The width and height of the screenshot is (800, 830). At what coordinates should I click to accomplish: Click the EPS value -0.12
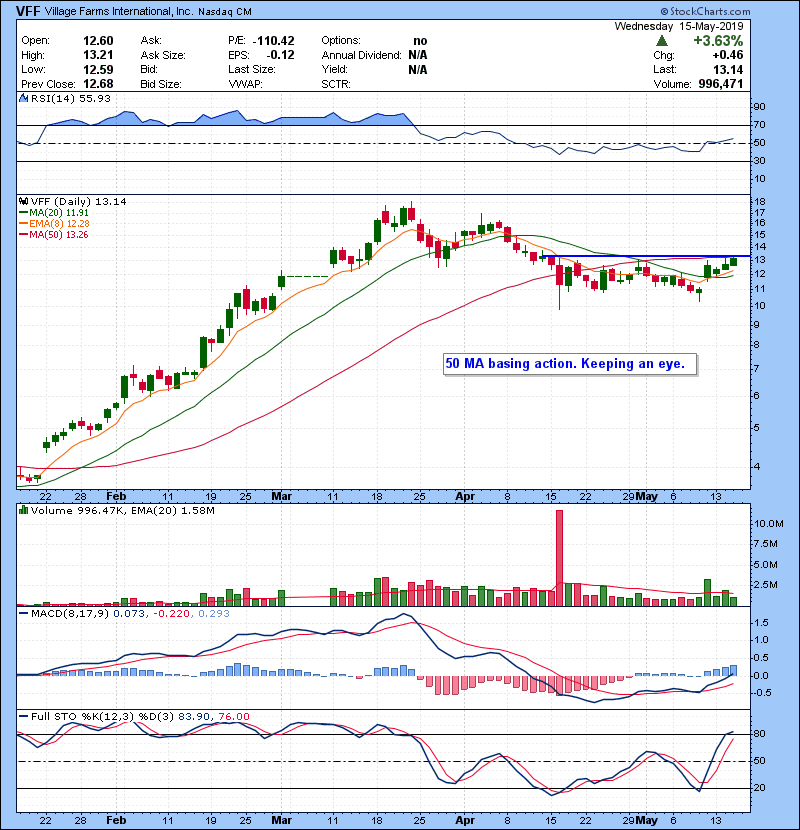tap(281, 55)
